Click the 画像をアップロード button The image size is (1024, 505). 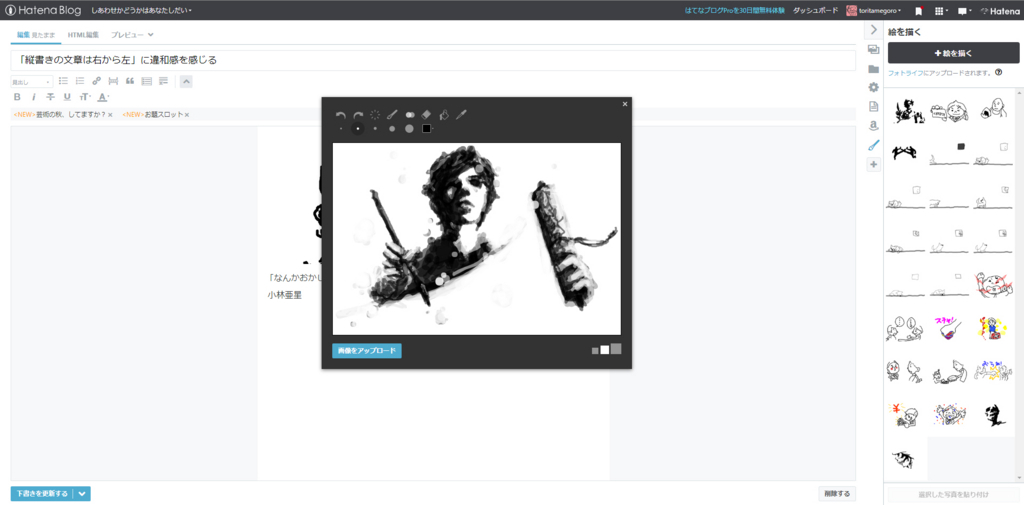click(366, 351)
